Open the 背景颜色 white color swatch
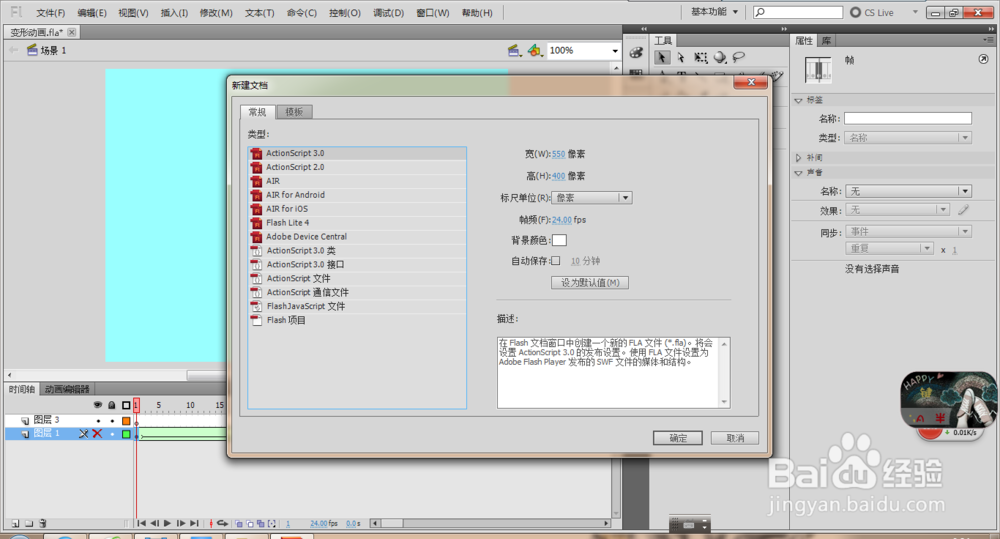This screenshot has width=1000, height=539. (x=559, y=240)
